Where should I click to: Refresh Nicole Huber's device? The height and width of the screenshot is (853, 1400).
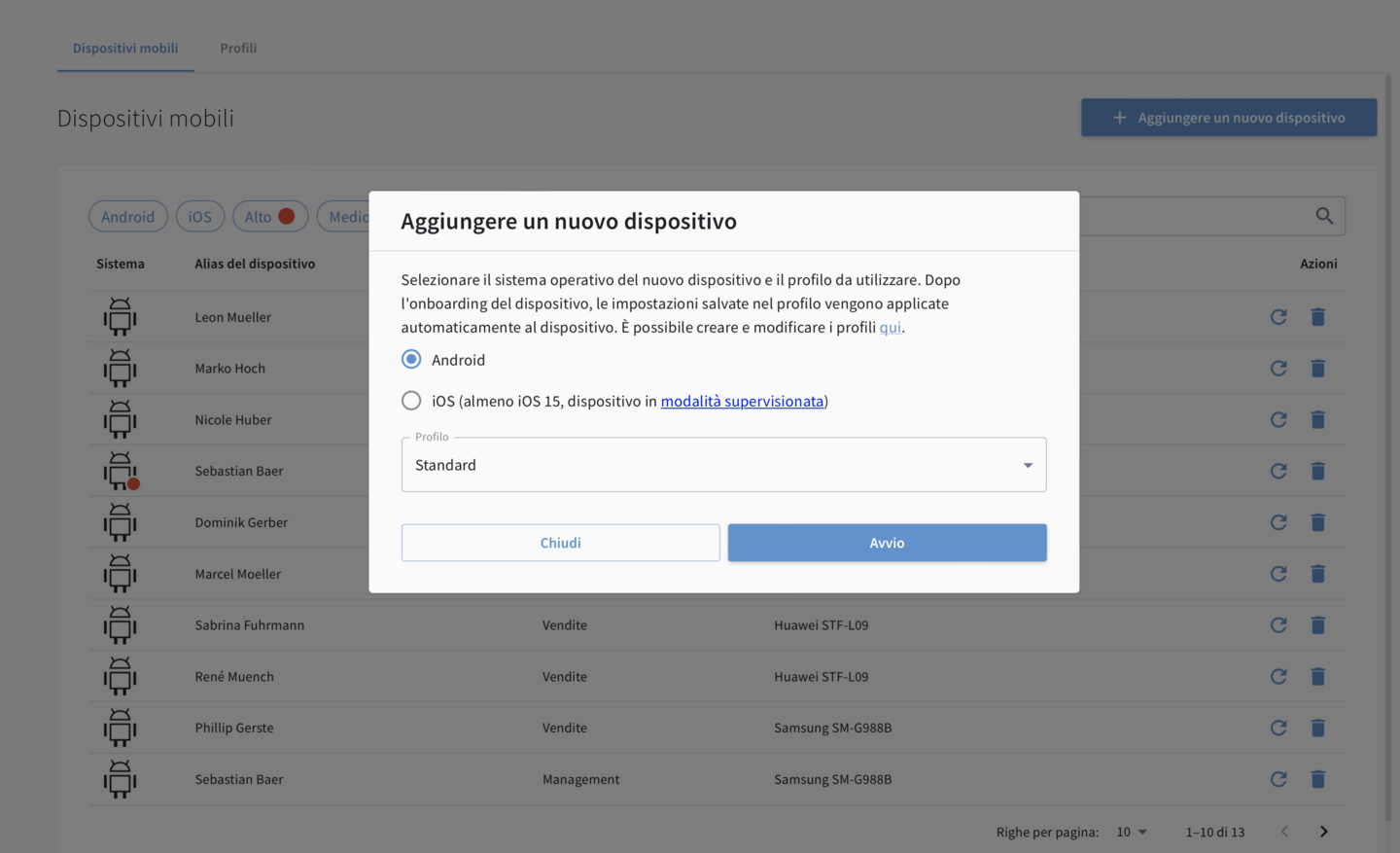pos(1278,420)
